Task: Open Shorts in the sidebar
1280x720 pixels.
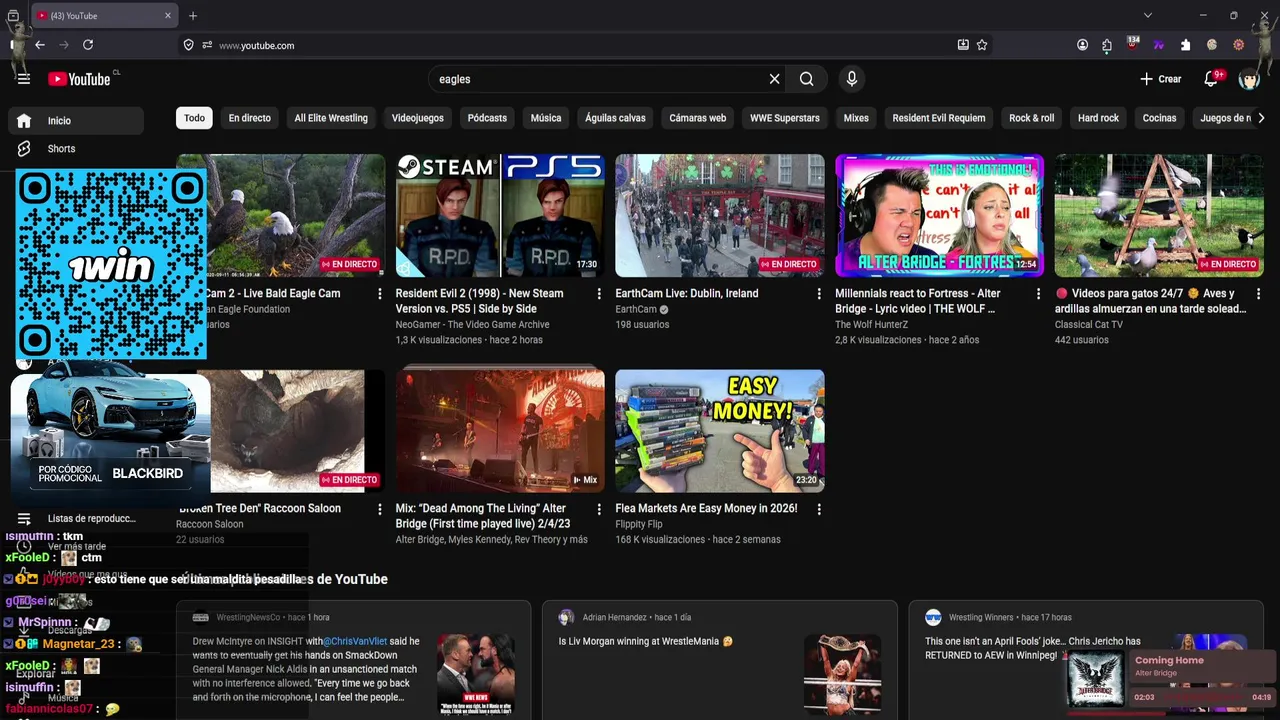Action: pyautogui.click(x=76, y=149)
